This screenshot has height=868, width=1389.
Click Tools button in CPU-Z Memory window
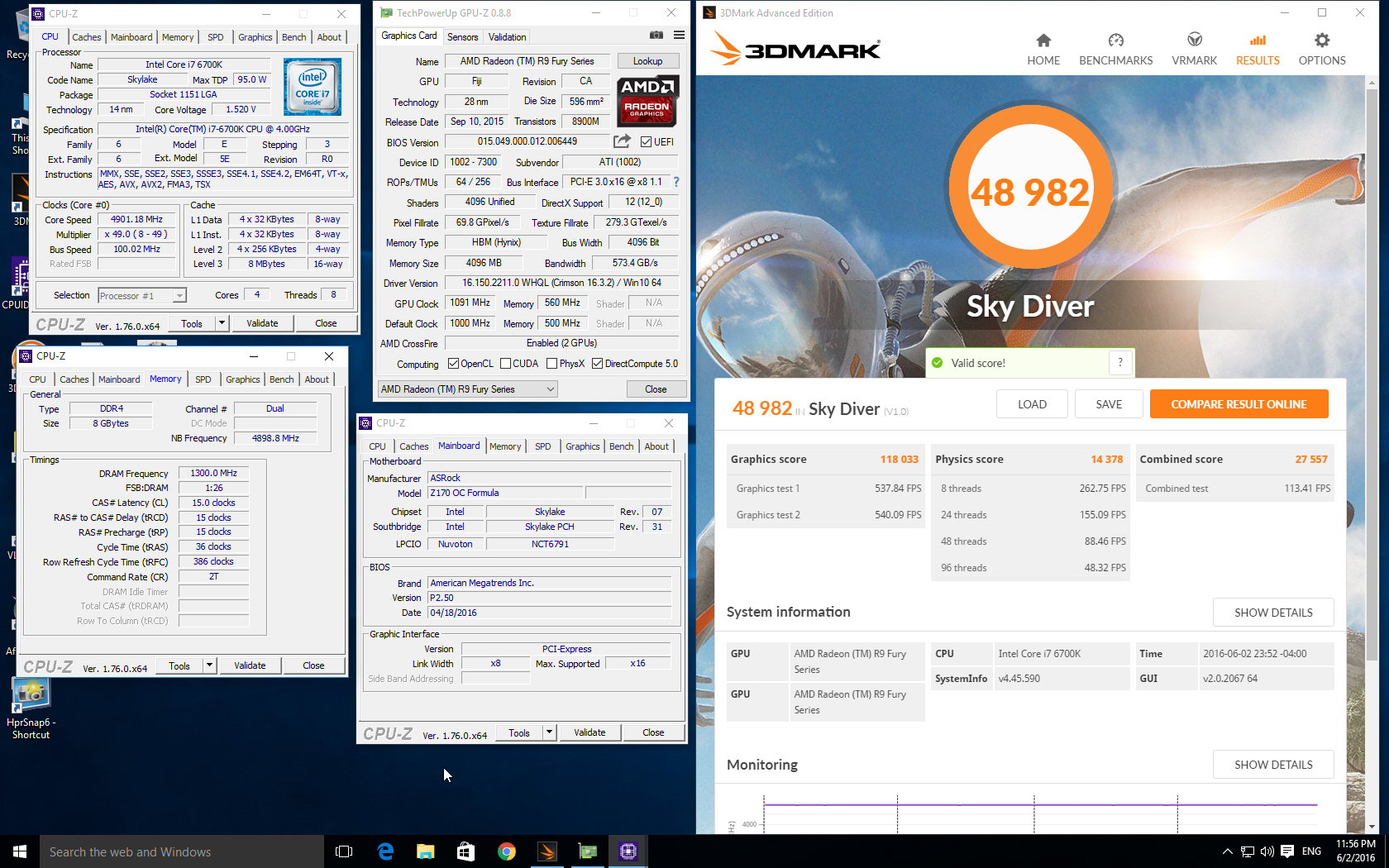[179, 665]
